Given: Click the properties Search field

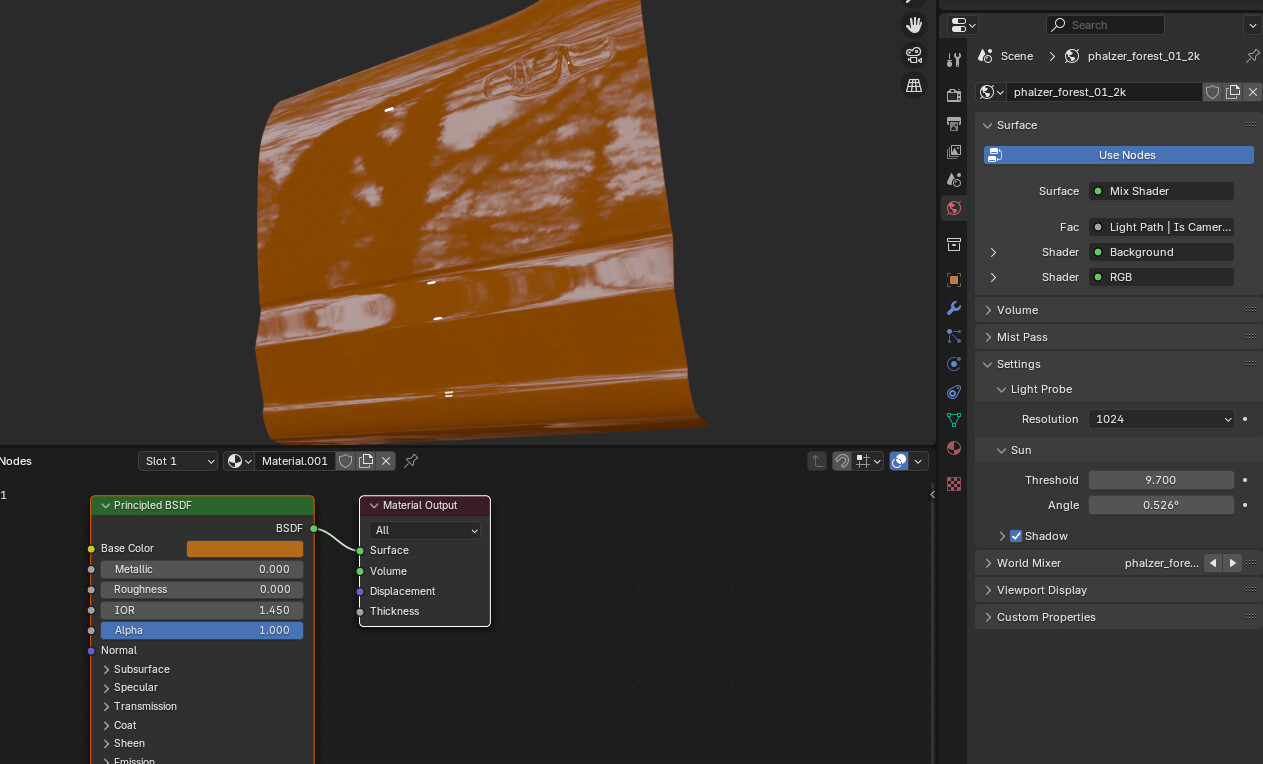Looking at the screenshot, I should 1105,25.
